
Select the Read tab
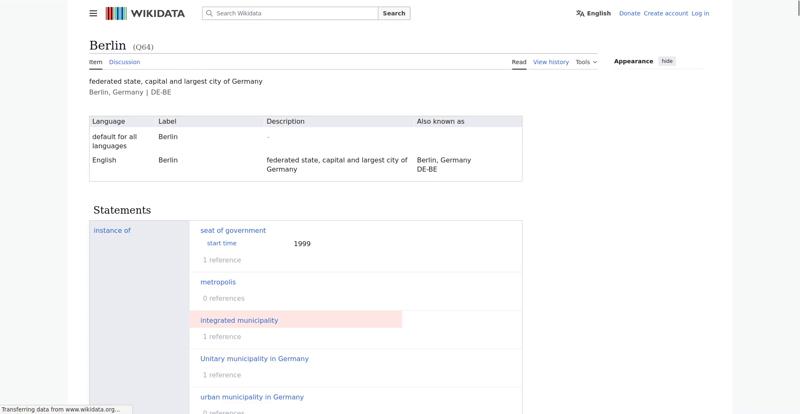[519, 62]
